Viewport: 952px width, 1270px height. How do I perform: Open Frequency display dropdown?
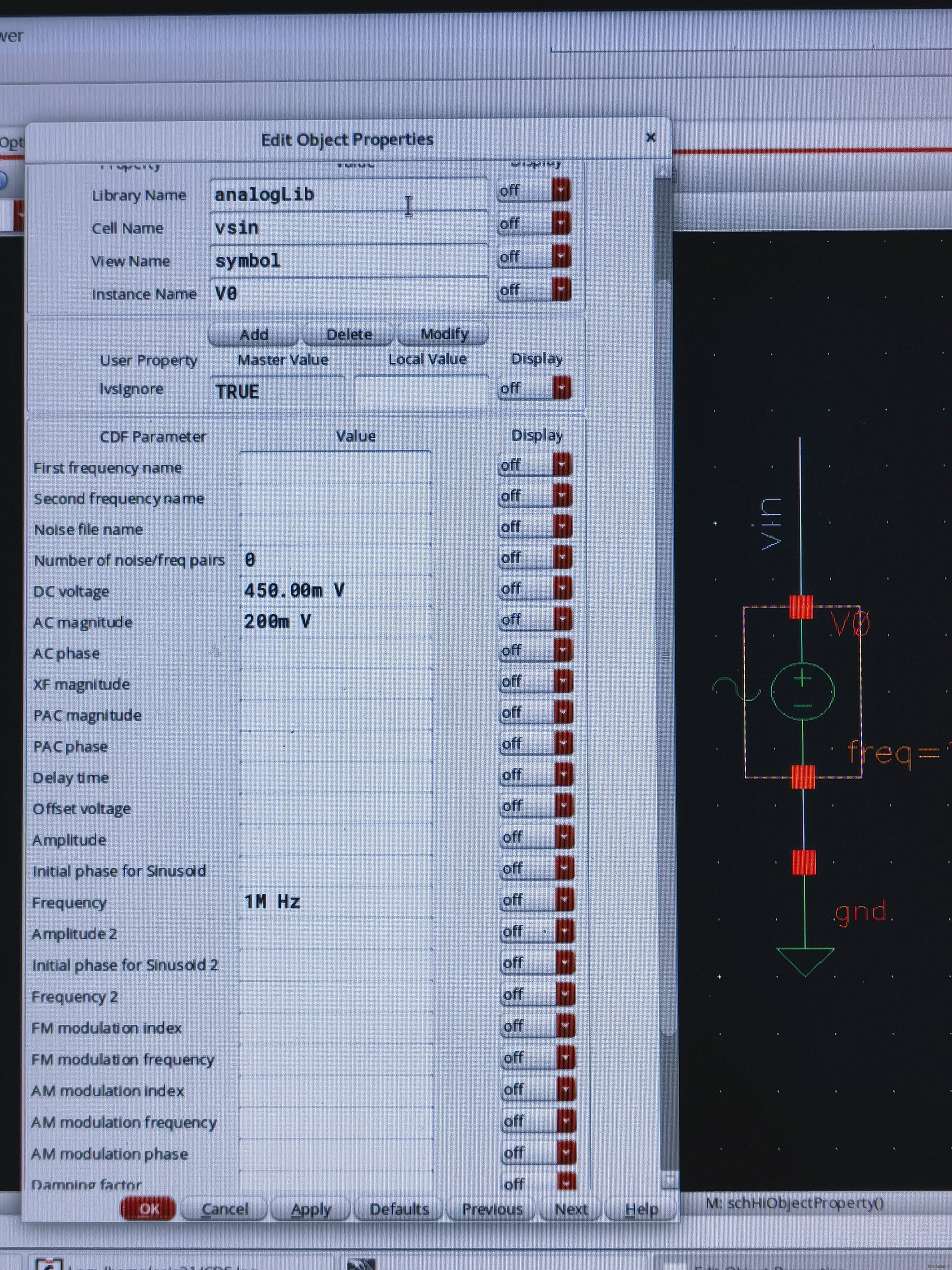537,900
